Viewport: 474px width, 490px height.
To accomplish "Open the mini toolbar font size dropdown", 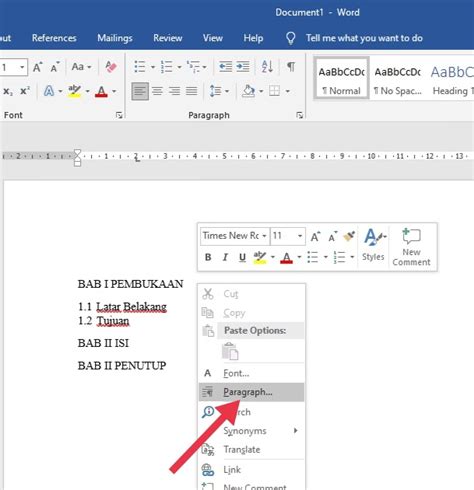I will pos(300,236).
